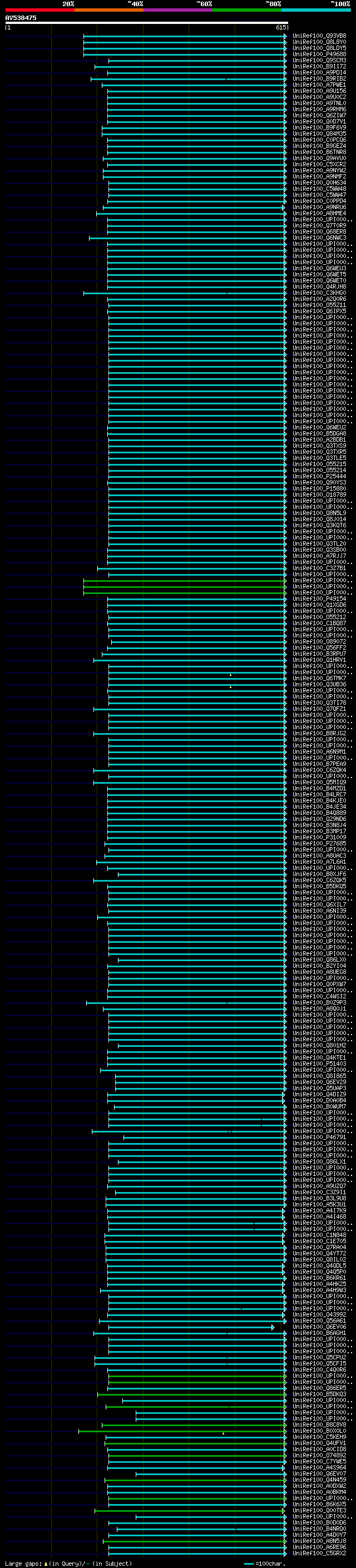Viewport: 356px width, 1568px height.
Task: Click the query end position label 615
Action: 280,27
